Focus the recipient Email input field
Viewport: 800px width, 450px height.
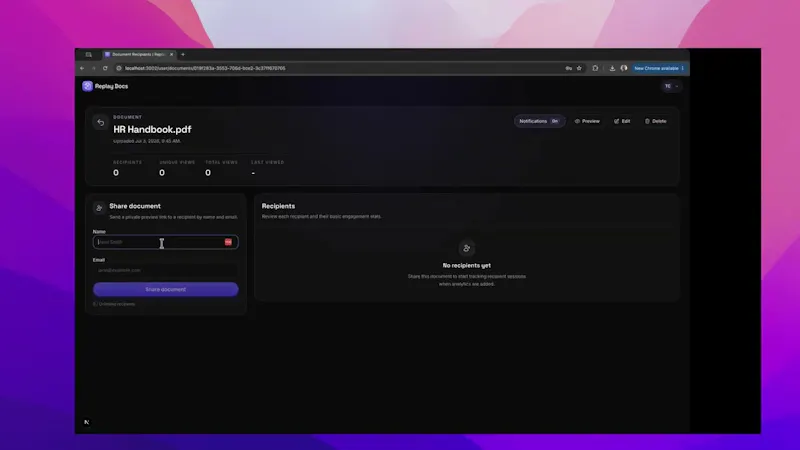click(165, 270)
